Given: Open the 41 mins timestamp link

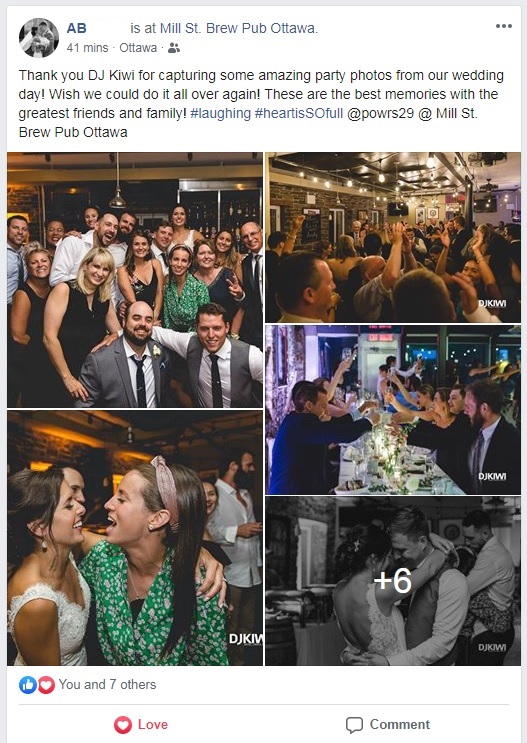Looking at the screenshot, I should point(87,48).
